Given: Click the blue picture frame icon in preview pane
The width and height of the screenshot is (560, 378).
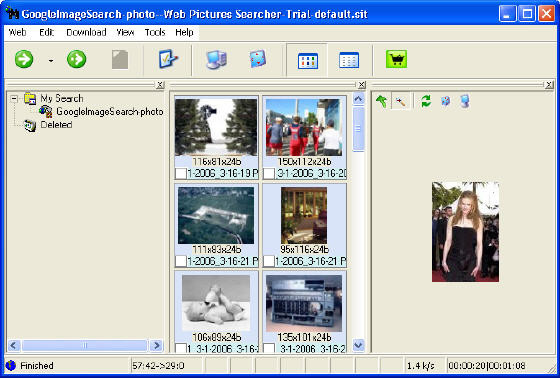Looking at the screenshot, I should [445, 101].
